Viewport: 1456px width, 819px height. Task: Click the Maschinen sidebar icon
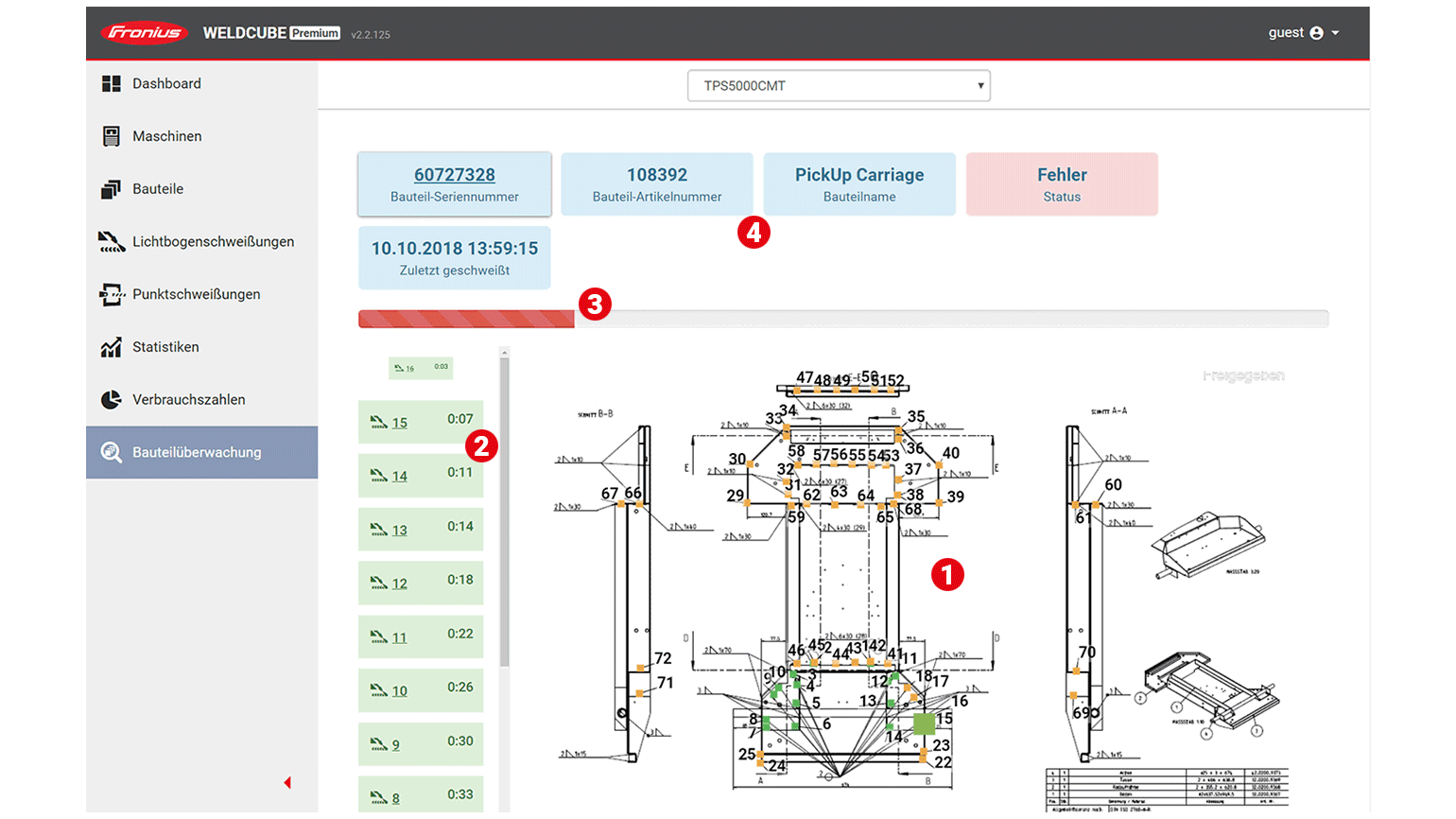[x=111, y=136]
